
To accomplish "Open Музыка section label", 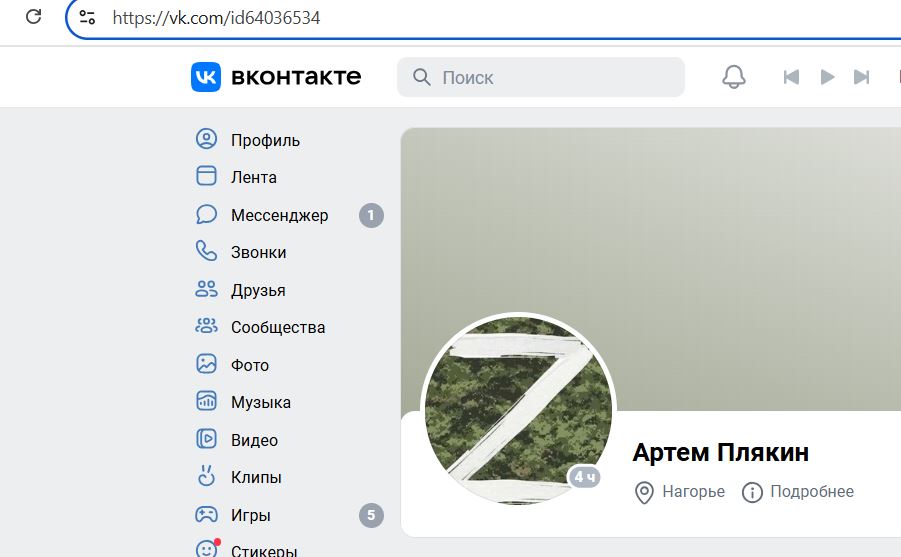I will pyautogui.click(x=261, y=402).
